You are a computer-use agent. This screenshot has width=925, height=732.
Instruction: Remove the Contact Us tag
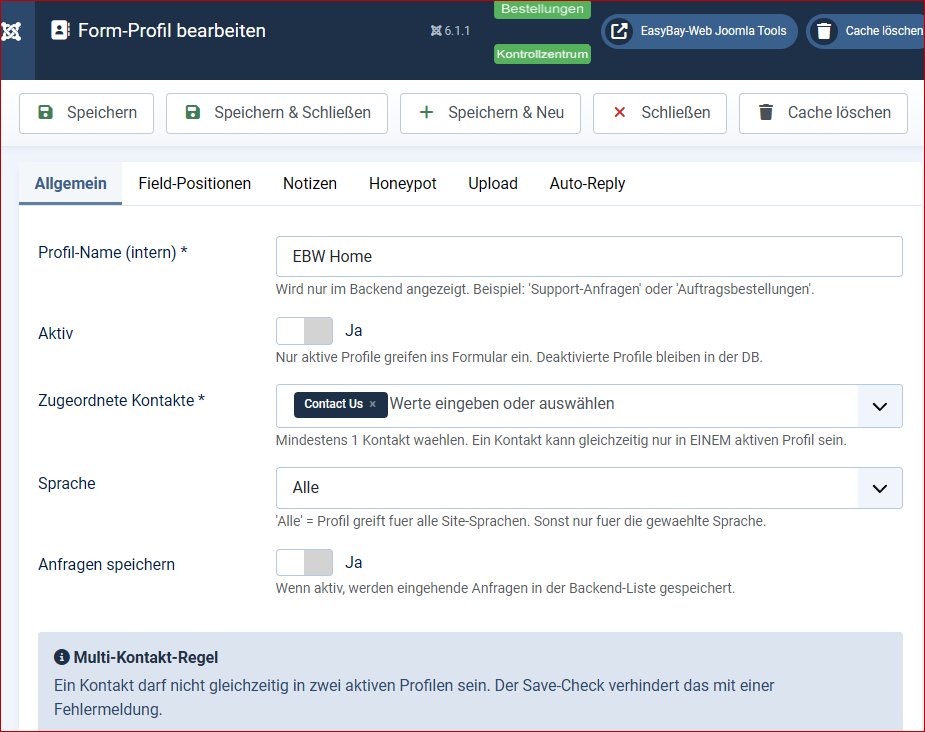[x=372, y=404]
